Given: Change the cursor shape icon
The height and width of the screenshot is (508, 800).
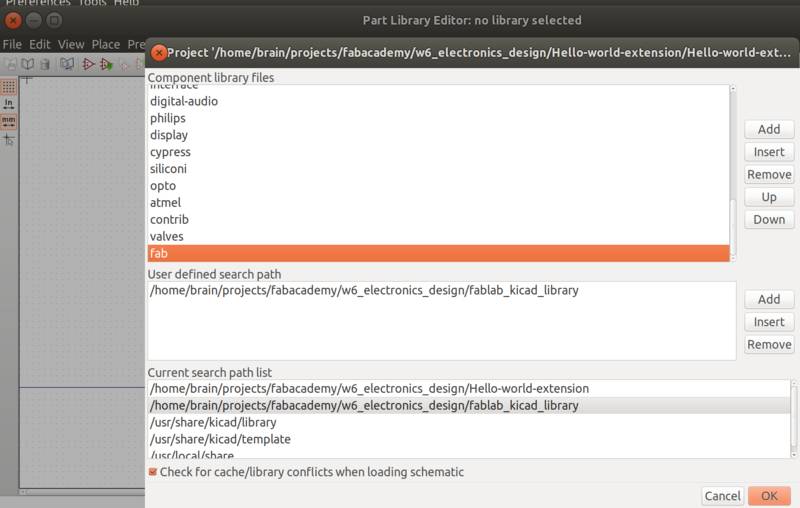Looking at the screenshot, I should tap(9, 139).
